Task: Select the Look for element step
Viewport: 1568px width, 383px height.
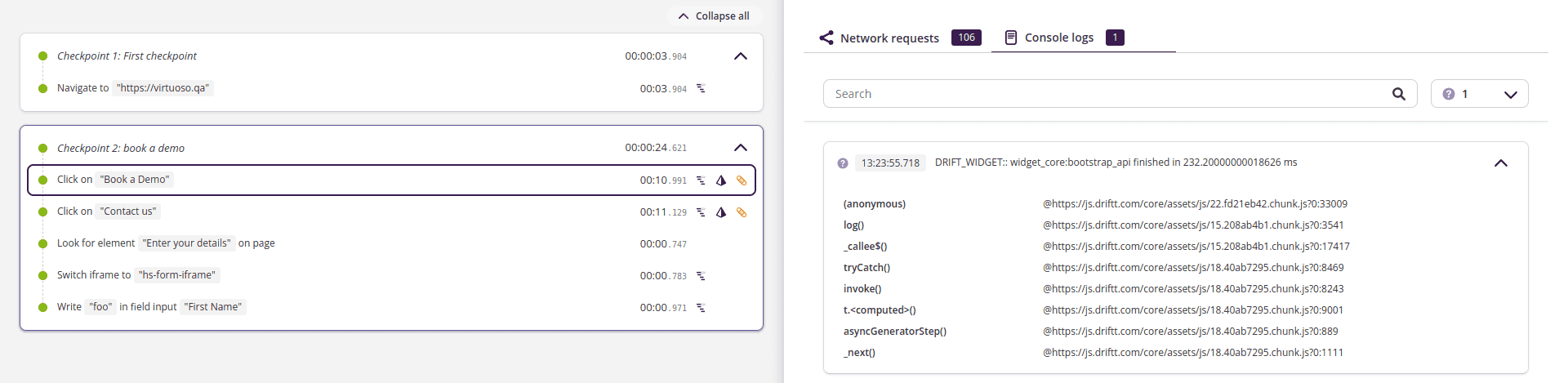Action: [391, 243]
